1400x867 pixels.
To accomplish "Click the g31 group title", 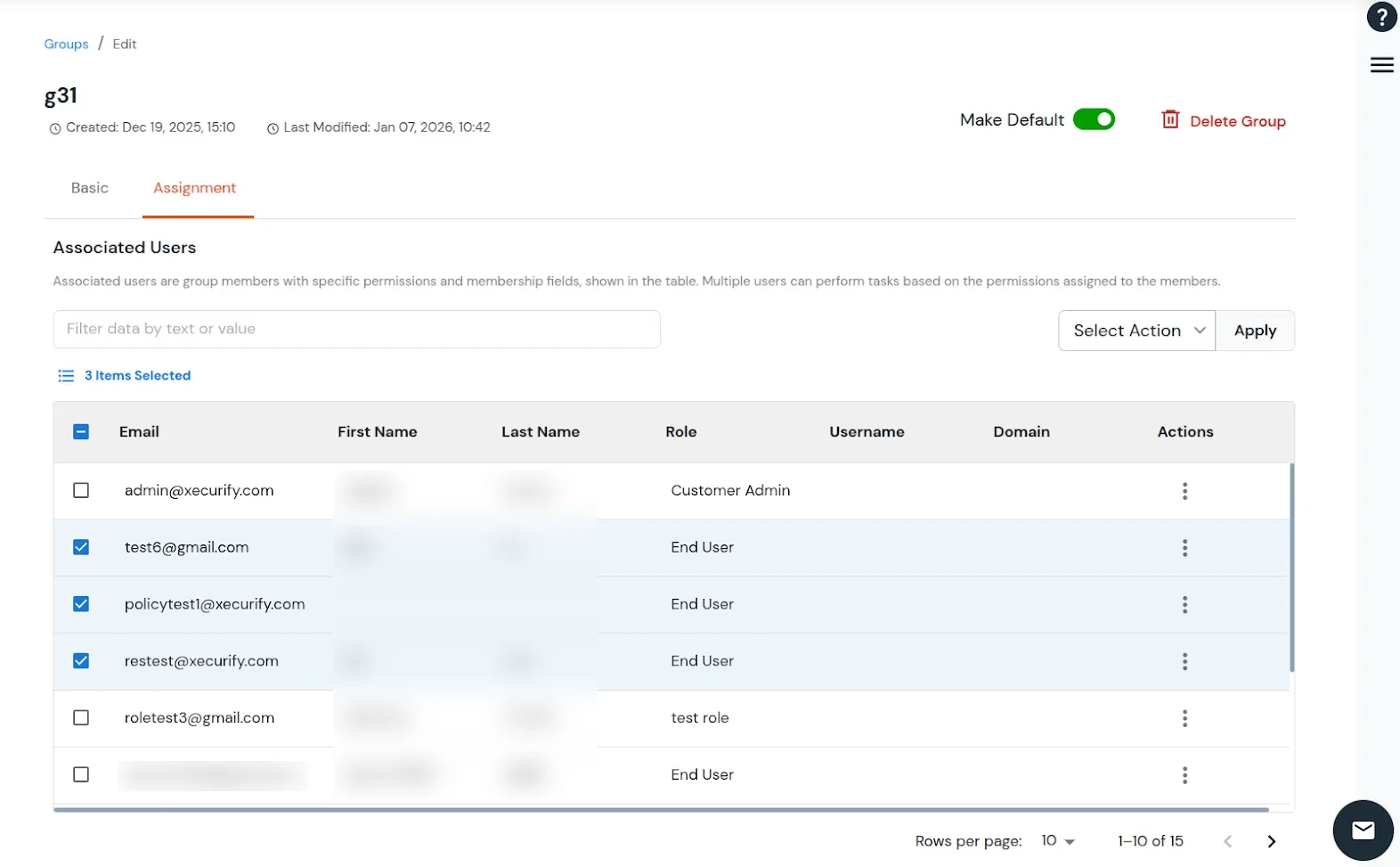I will (61, 95).
